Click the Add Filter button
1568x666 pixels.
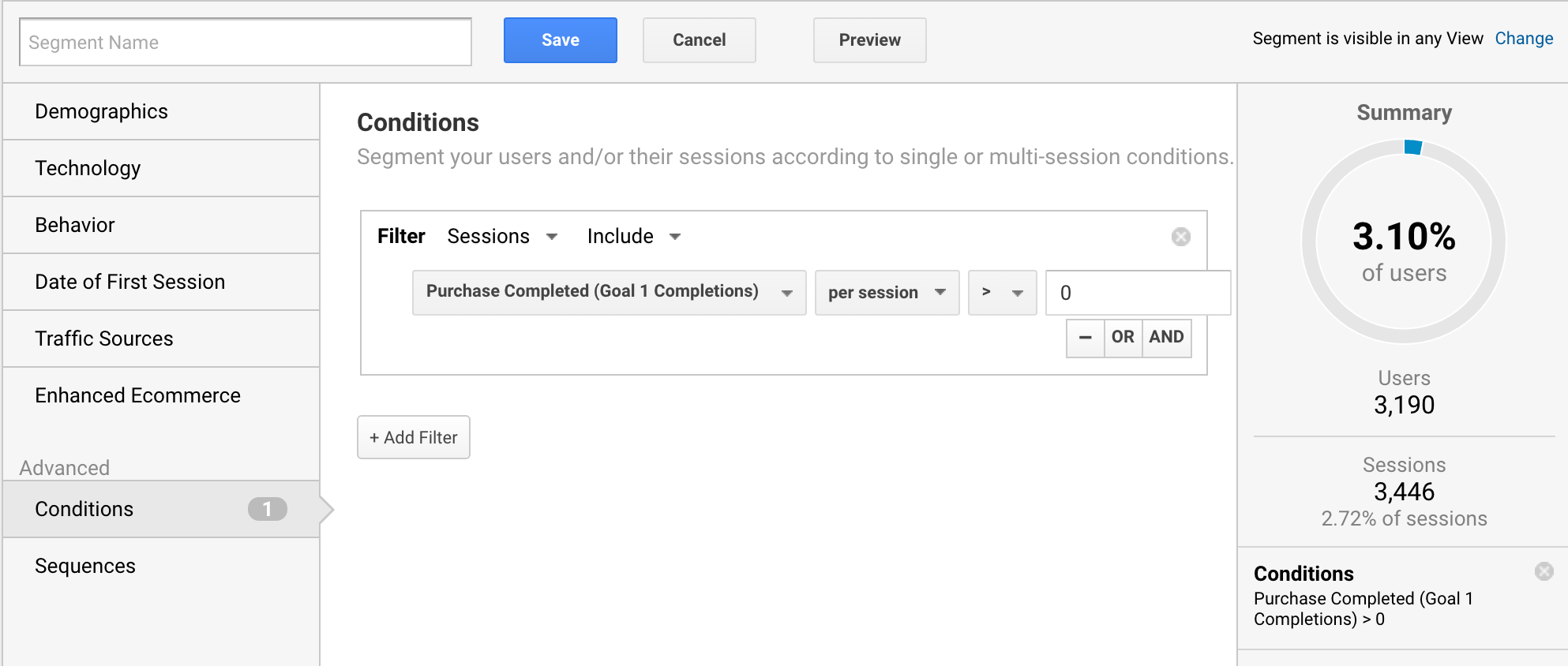click(x=413, y=437)
